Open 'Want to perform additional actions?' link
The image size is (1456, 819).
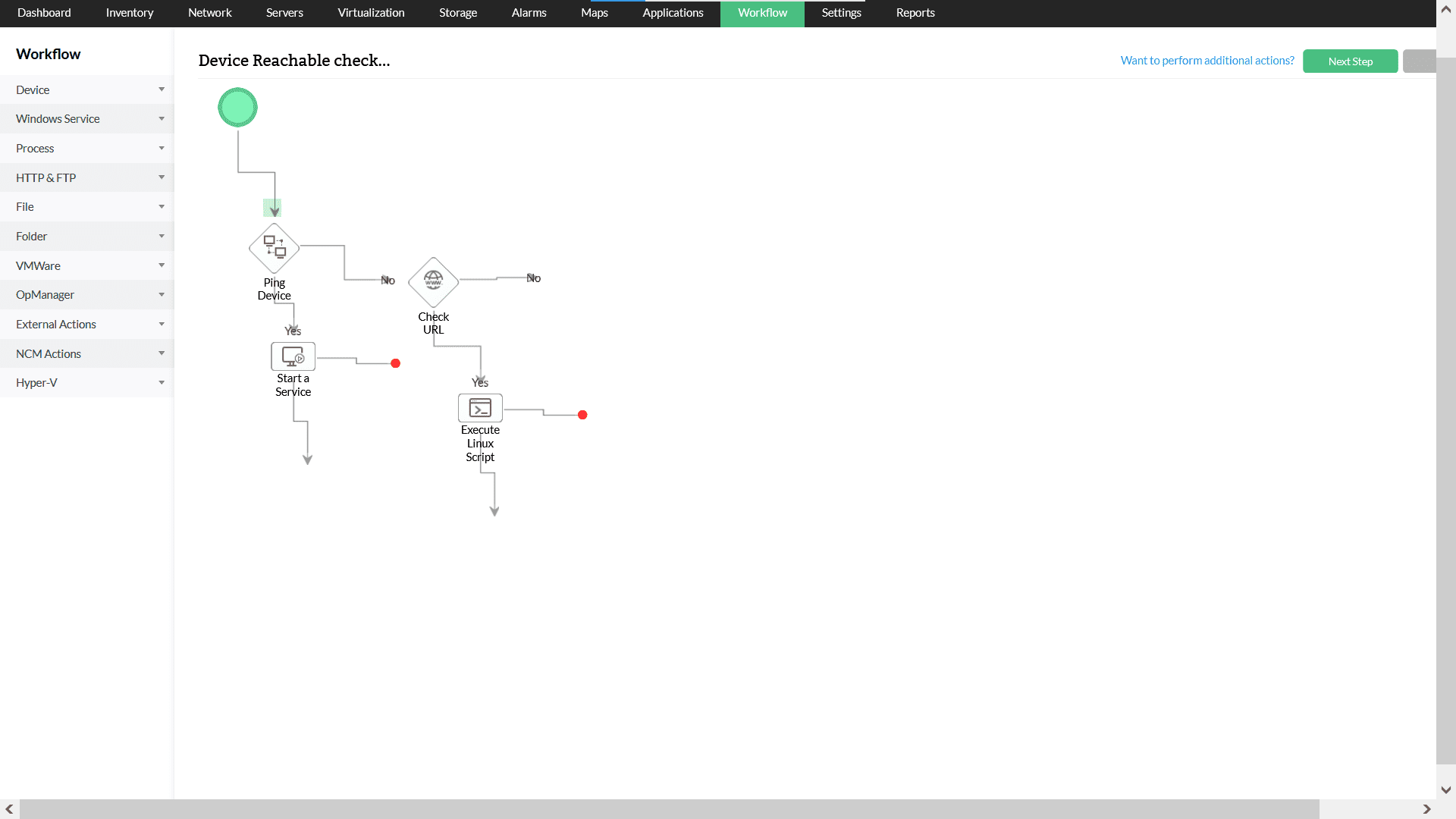[1207, 61]
